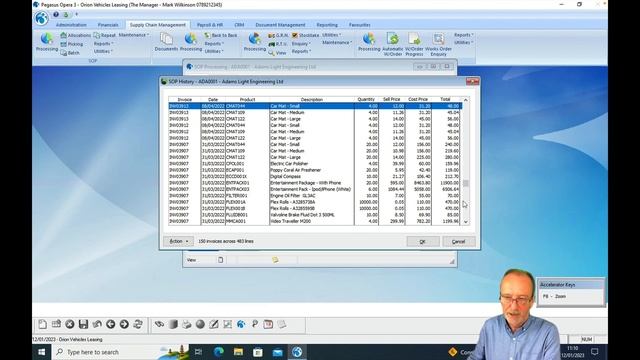Click the Invoice column header
The height and width of the screenshot is (360, 640).
[x=184, y=99]
